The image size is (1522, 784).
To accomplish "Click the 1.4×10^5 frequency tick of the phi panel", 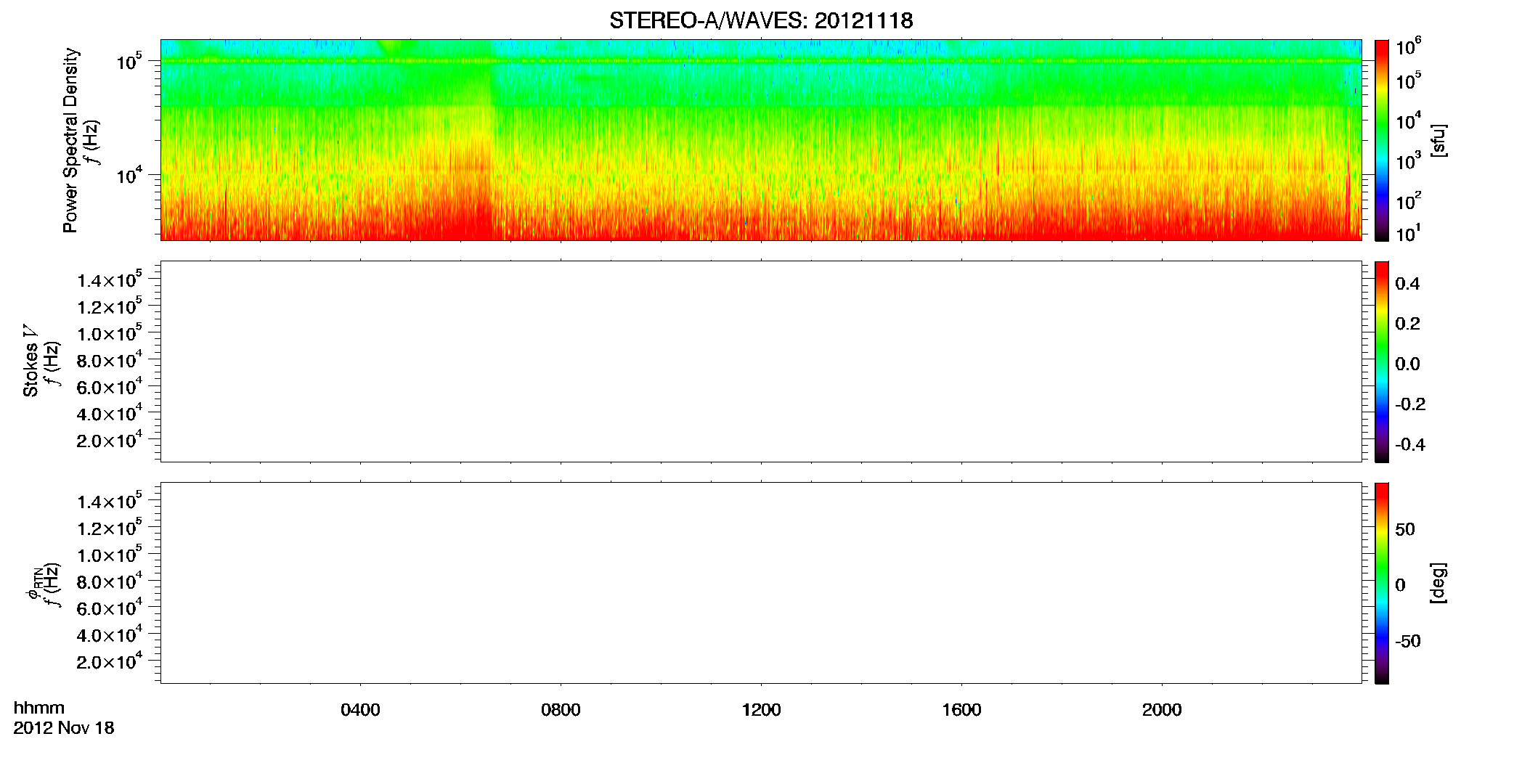I will [x=109, y=501].
